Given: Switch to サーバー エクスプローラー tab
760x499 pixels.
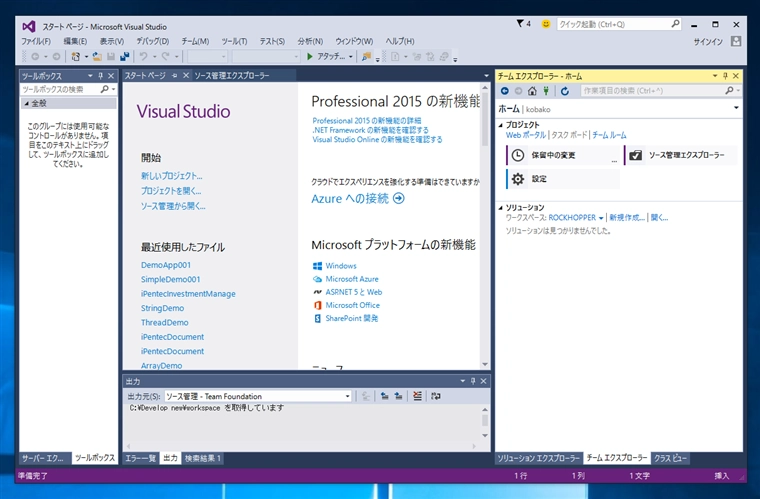Looking at the screenshot, I should pos(43,458).
